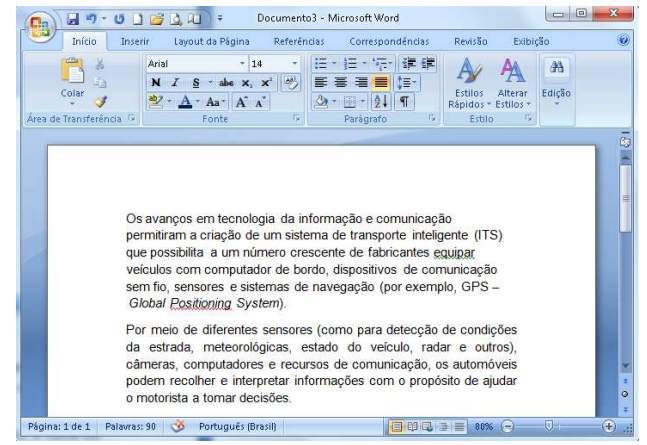Apply bold formatting with N button
Screen dimensions: 647x445
point(154,81)
